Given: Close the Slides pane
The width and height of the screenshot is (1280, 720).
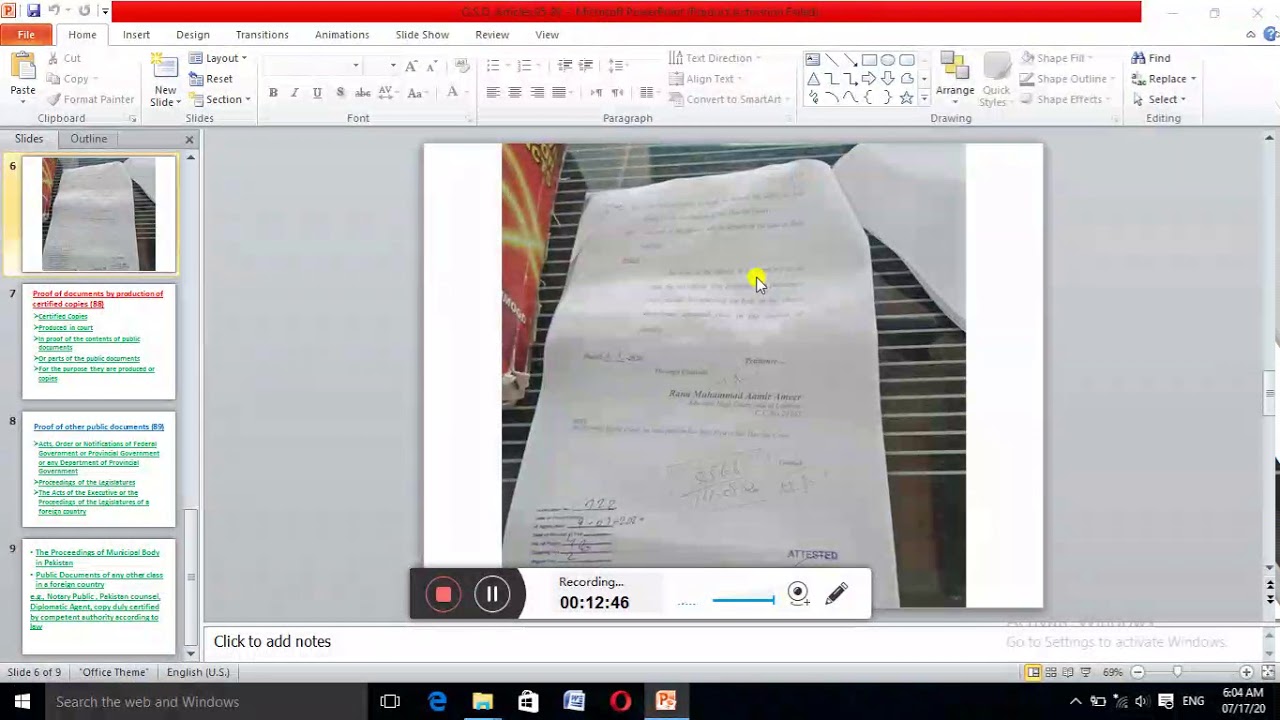Looking at the screenshot, I should [x=189, y=139].
